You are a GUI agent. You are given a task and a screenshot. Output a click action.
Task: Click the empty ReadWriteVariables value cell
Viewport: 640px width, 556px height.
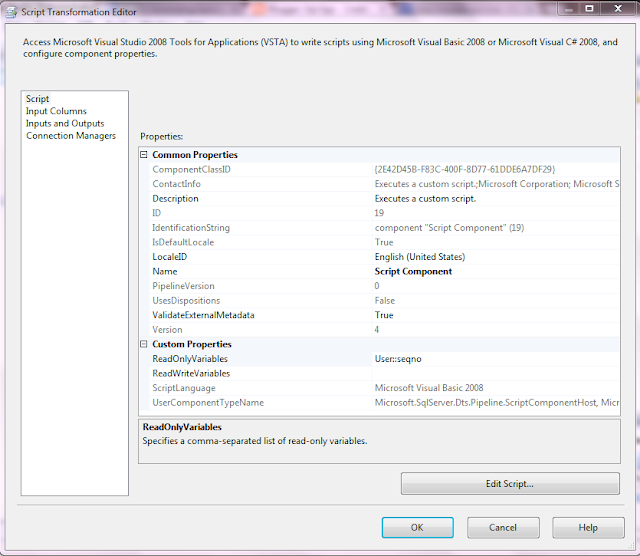click(x=496, y=374)
